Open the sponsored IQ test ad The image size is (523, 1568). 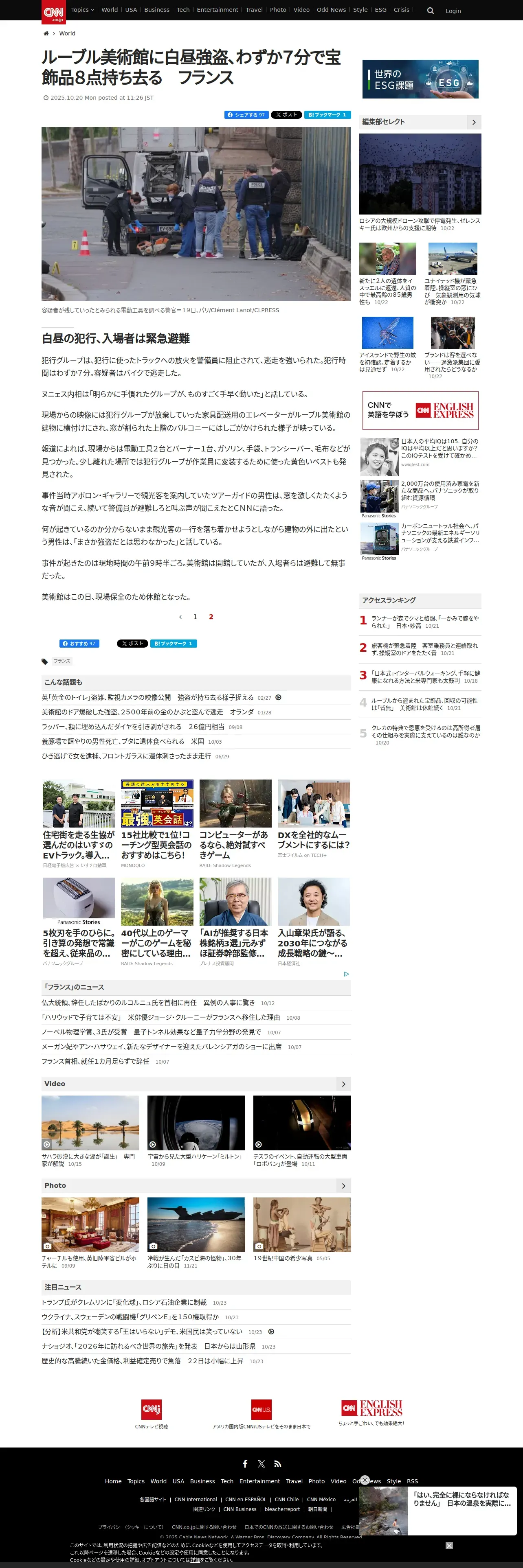coord(420,457)
